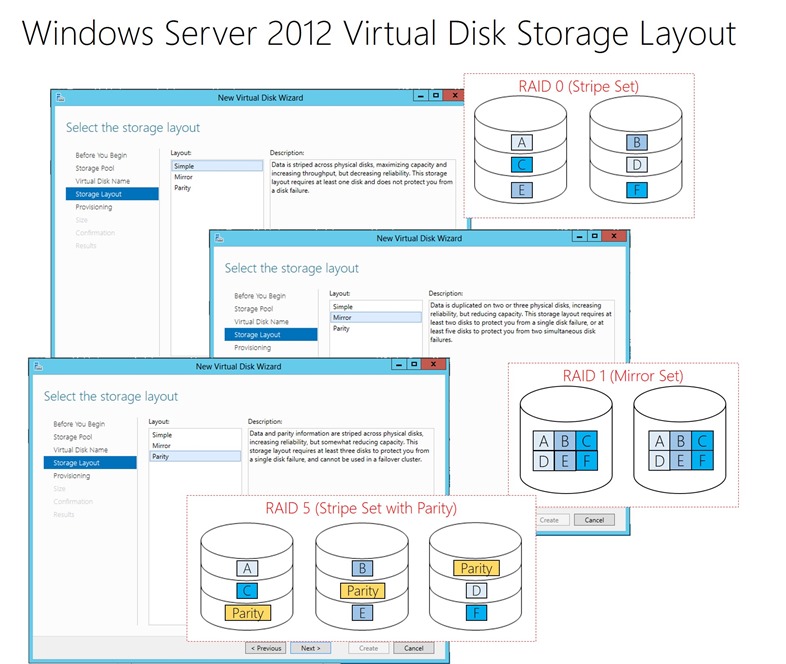This screenshot has width=786, height=664.
Task: Click block A in RAID 0 diagram
Action: 521,142
